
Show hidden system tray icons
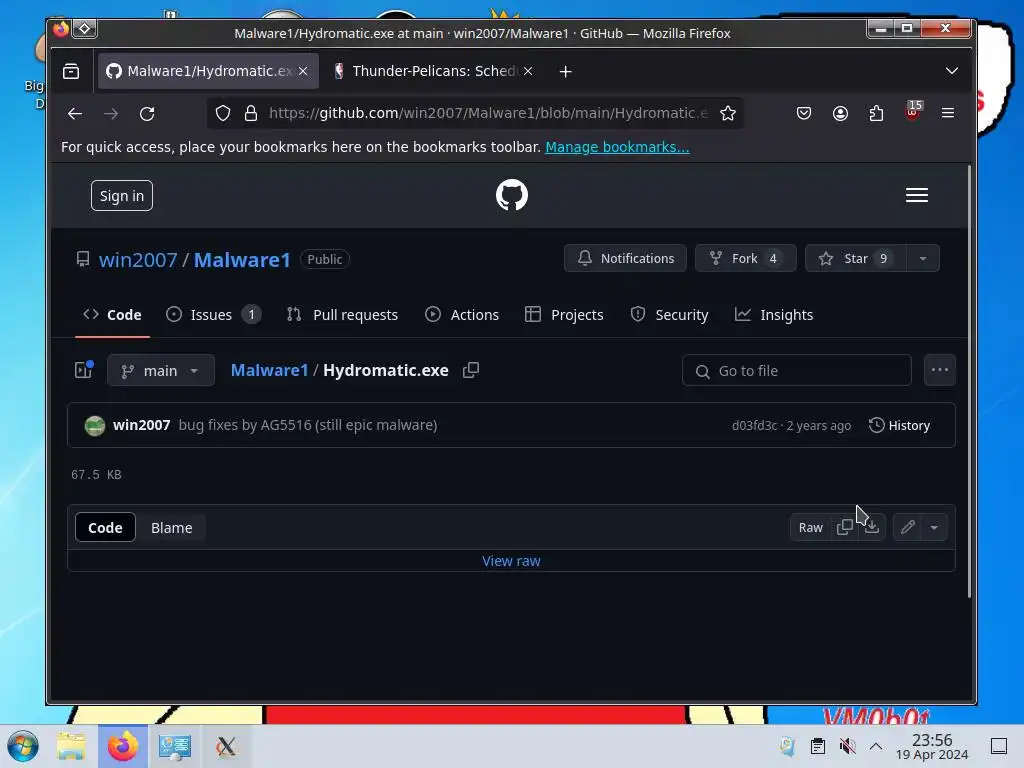coord(876,746)
